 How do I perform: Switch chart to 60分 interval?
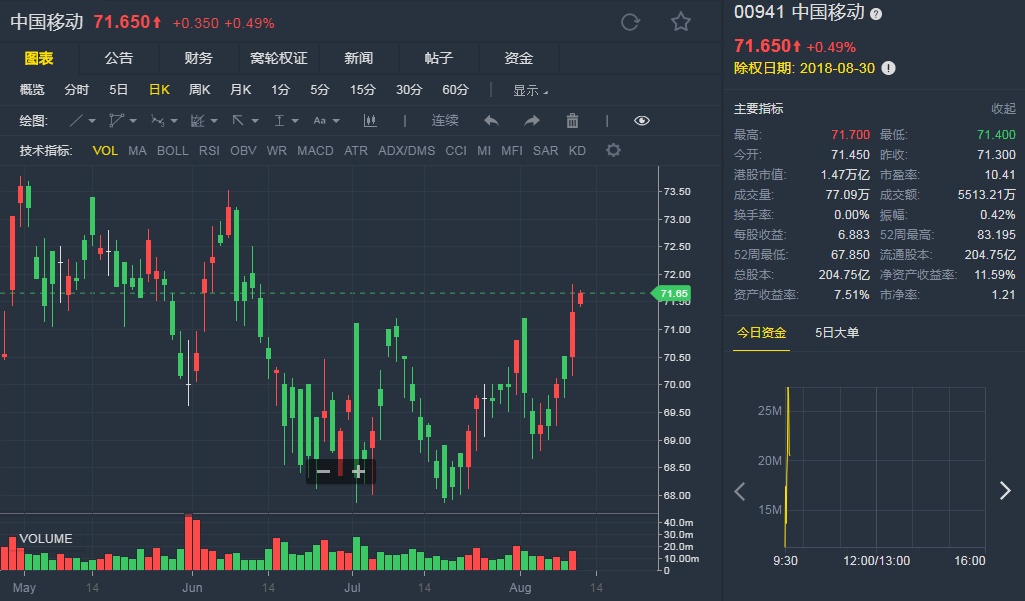coord(456,90)
